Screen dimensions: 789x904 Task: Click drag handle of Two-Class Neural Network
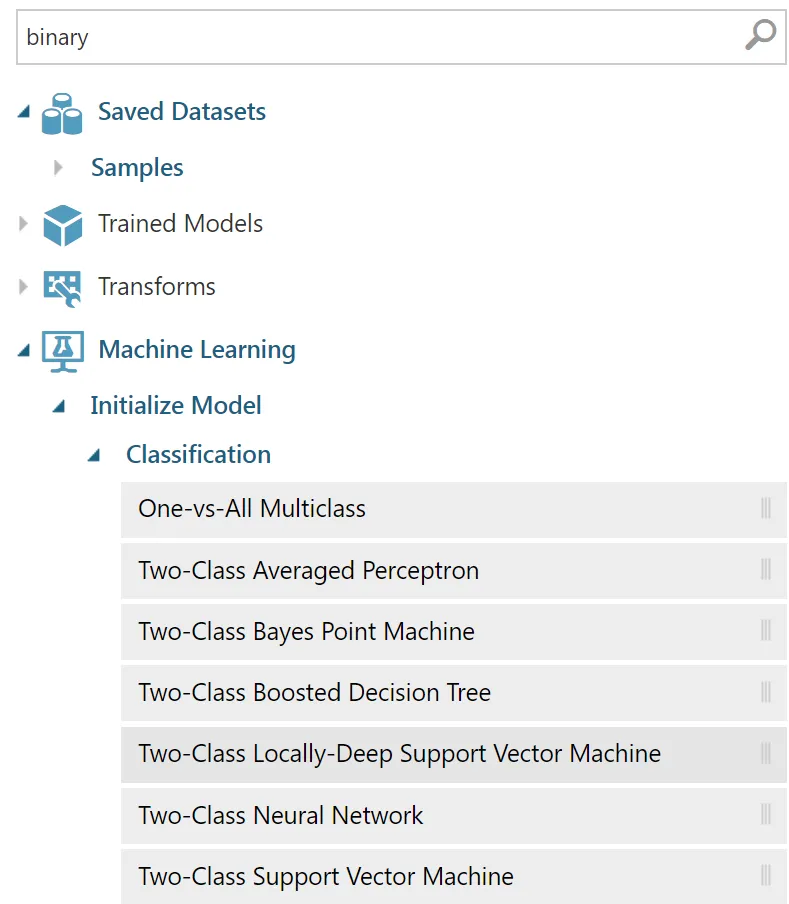tap(765, 815)
